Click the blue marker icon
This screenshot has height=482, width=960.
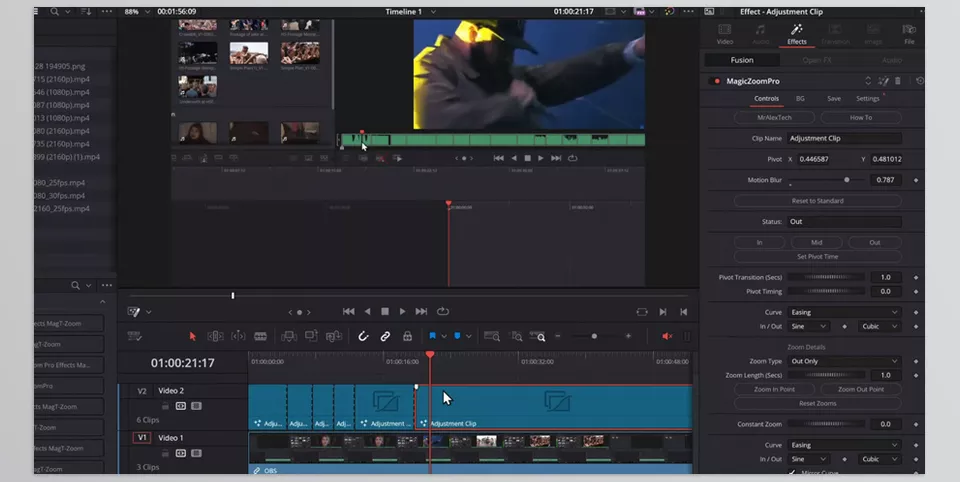point(457,336)
